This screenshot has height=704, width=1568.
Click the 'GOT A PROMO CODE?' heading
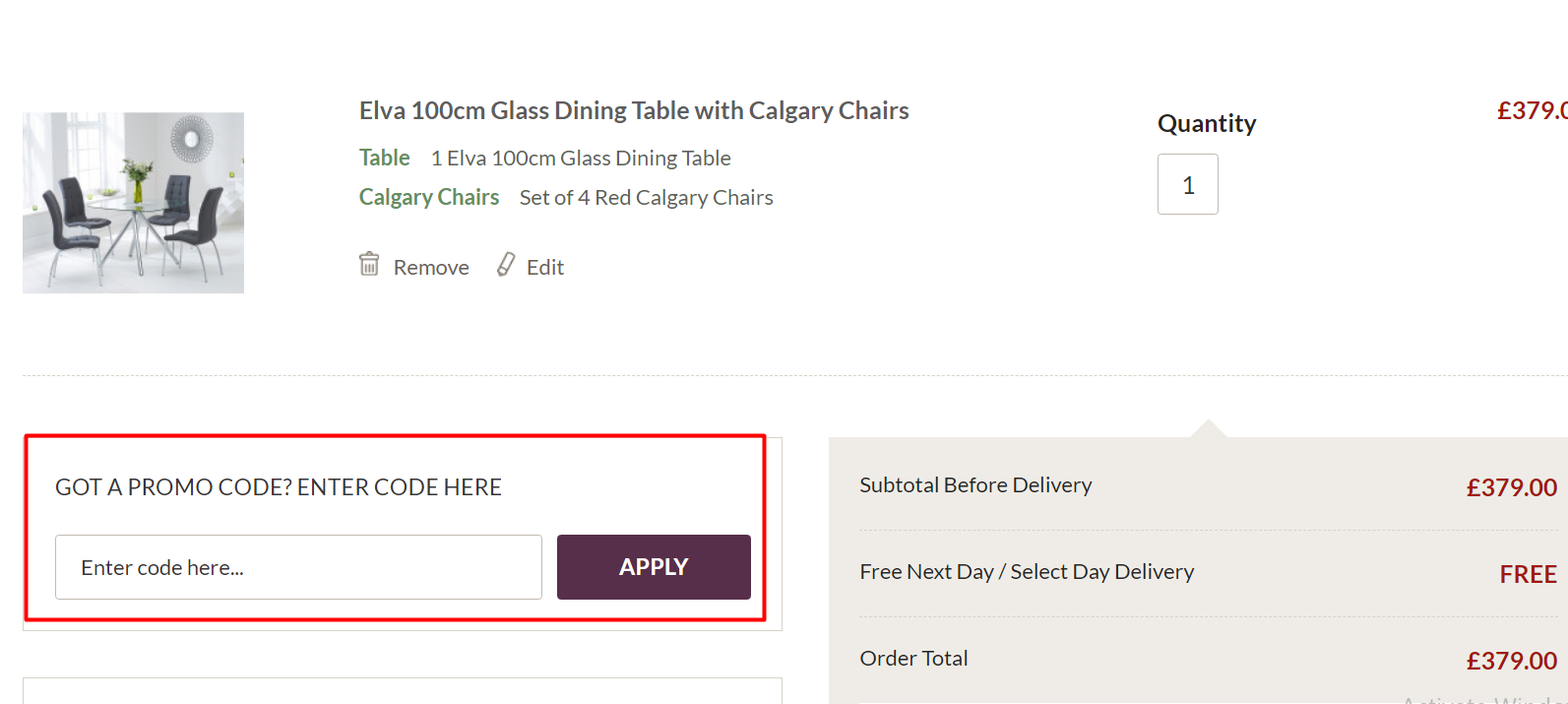(279, 486)
